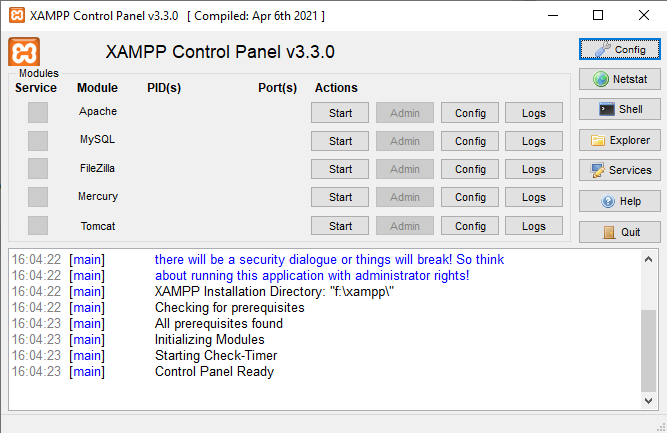Screen dimensions: 667x433
Task: Open the Services icon on the right
Action: (x=598, y=171)
